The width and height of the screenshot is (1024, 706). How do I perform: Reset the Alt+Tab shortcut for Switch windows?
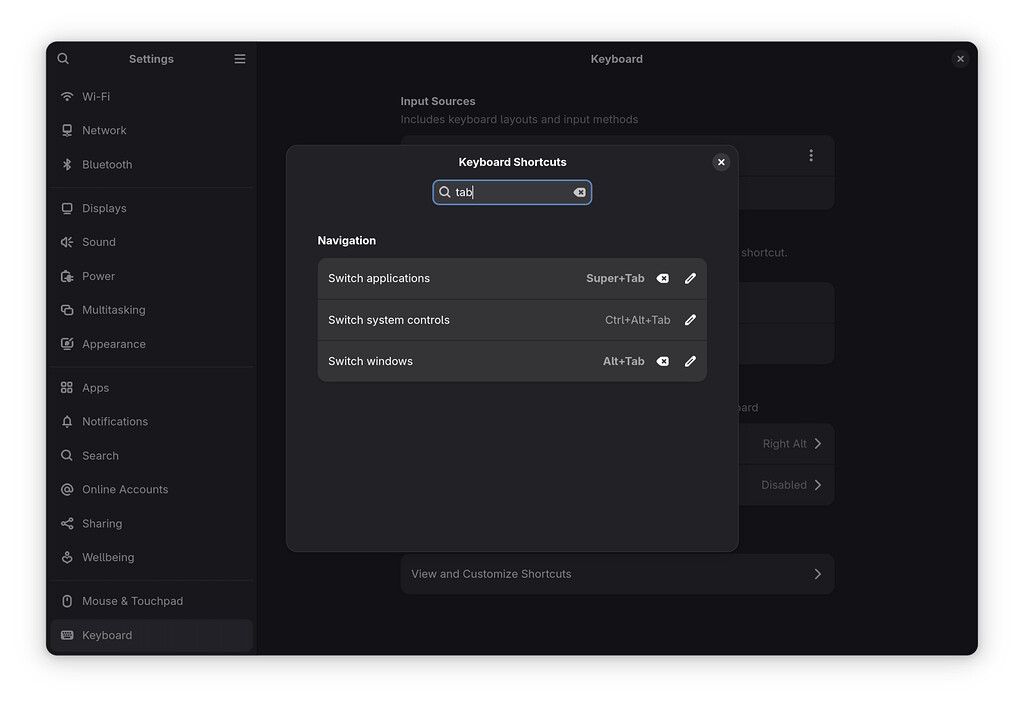pyautogui.click(x=662, y=362)
